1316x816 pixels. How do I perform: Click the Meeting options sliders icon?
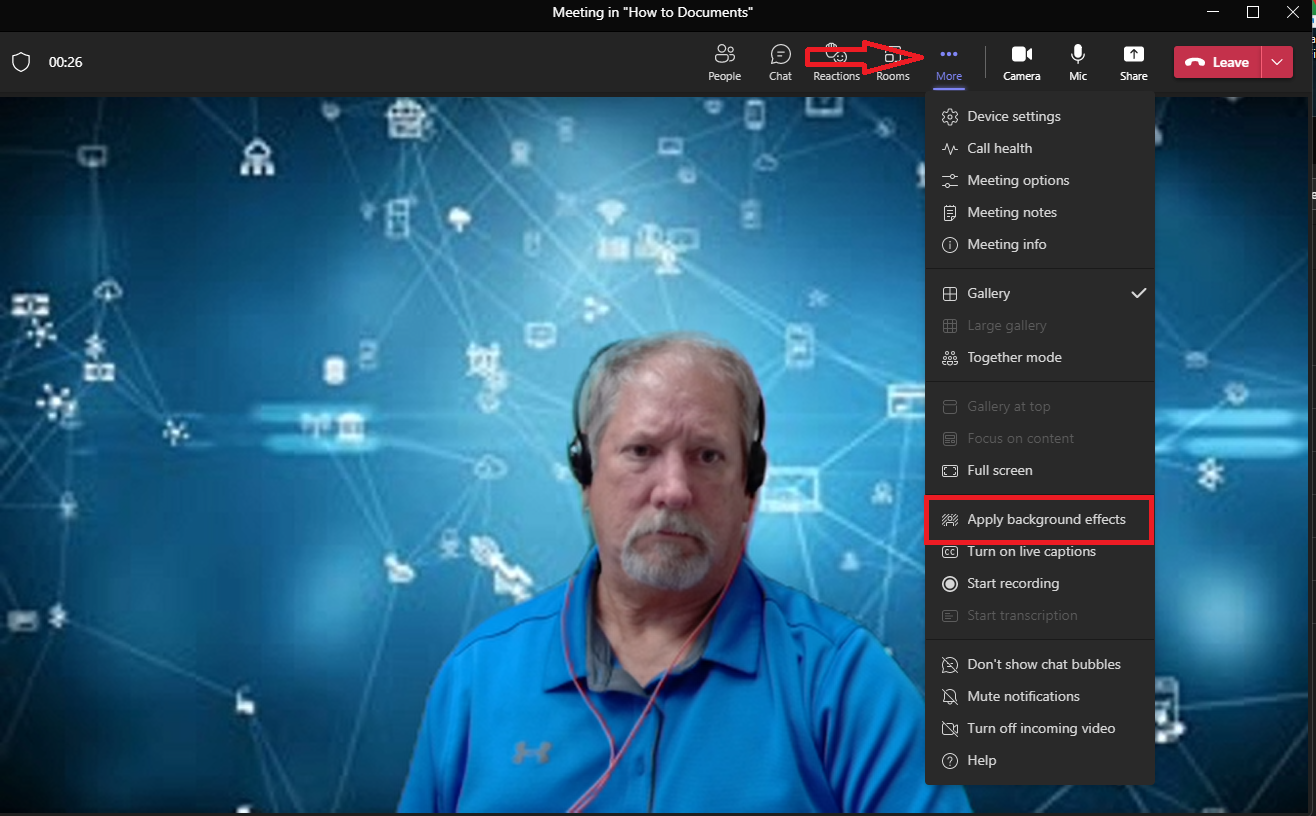pos(950,180)
